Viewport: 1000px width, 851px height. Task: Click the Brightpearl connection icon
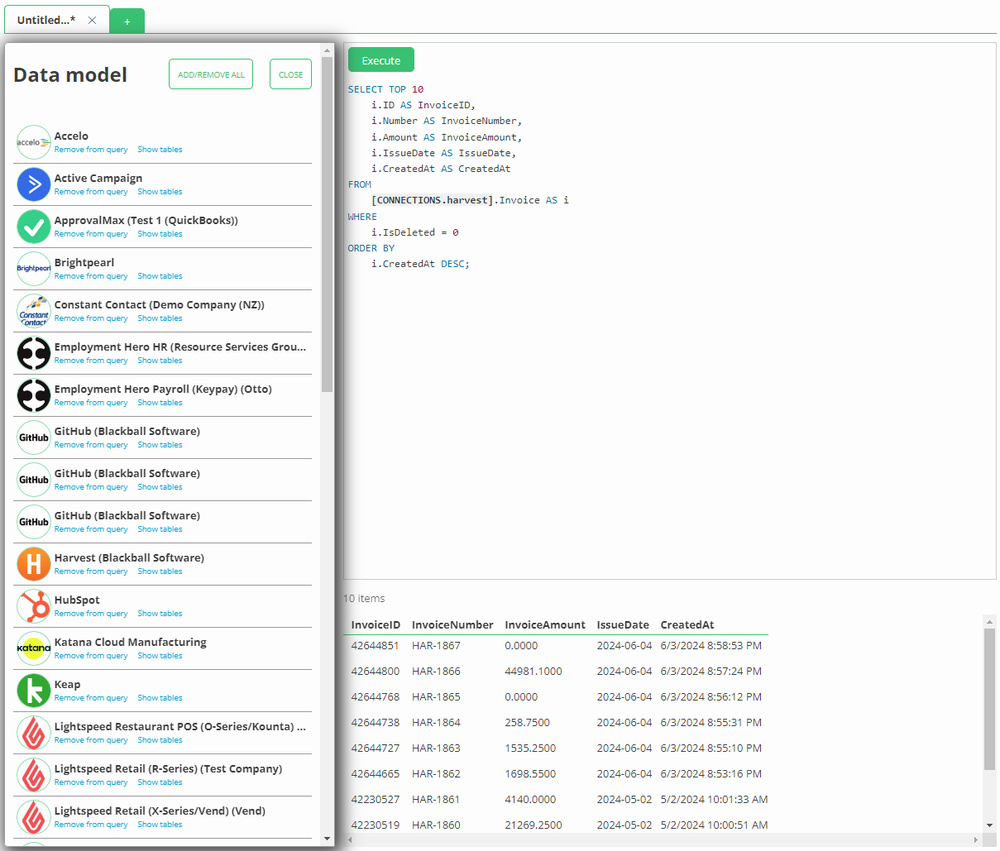[x=33, y=268]
